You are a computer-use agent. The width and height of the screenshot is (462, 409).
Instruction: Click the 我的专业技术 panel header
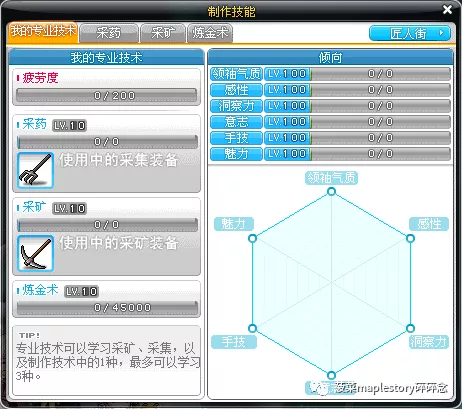click(106, 58)
